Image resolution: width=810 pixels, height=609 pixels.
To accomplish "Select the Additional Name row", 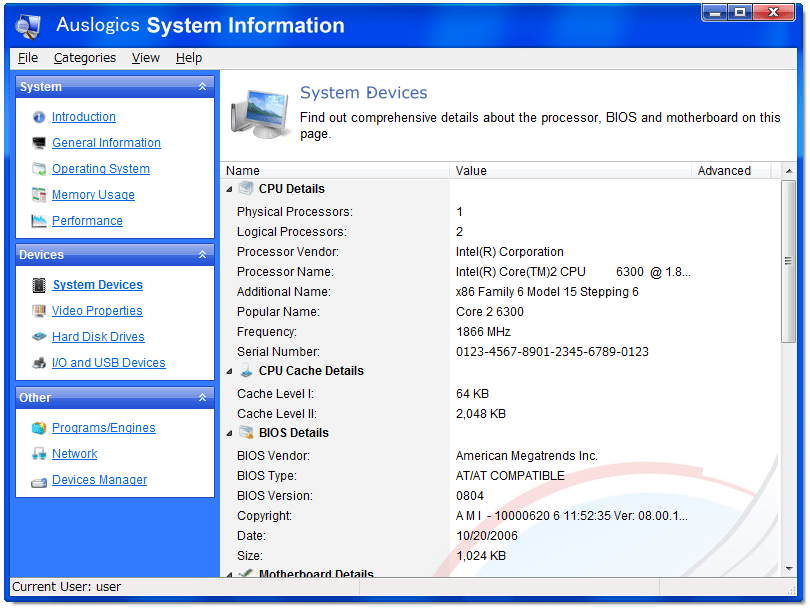I will point(500,292).
